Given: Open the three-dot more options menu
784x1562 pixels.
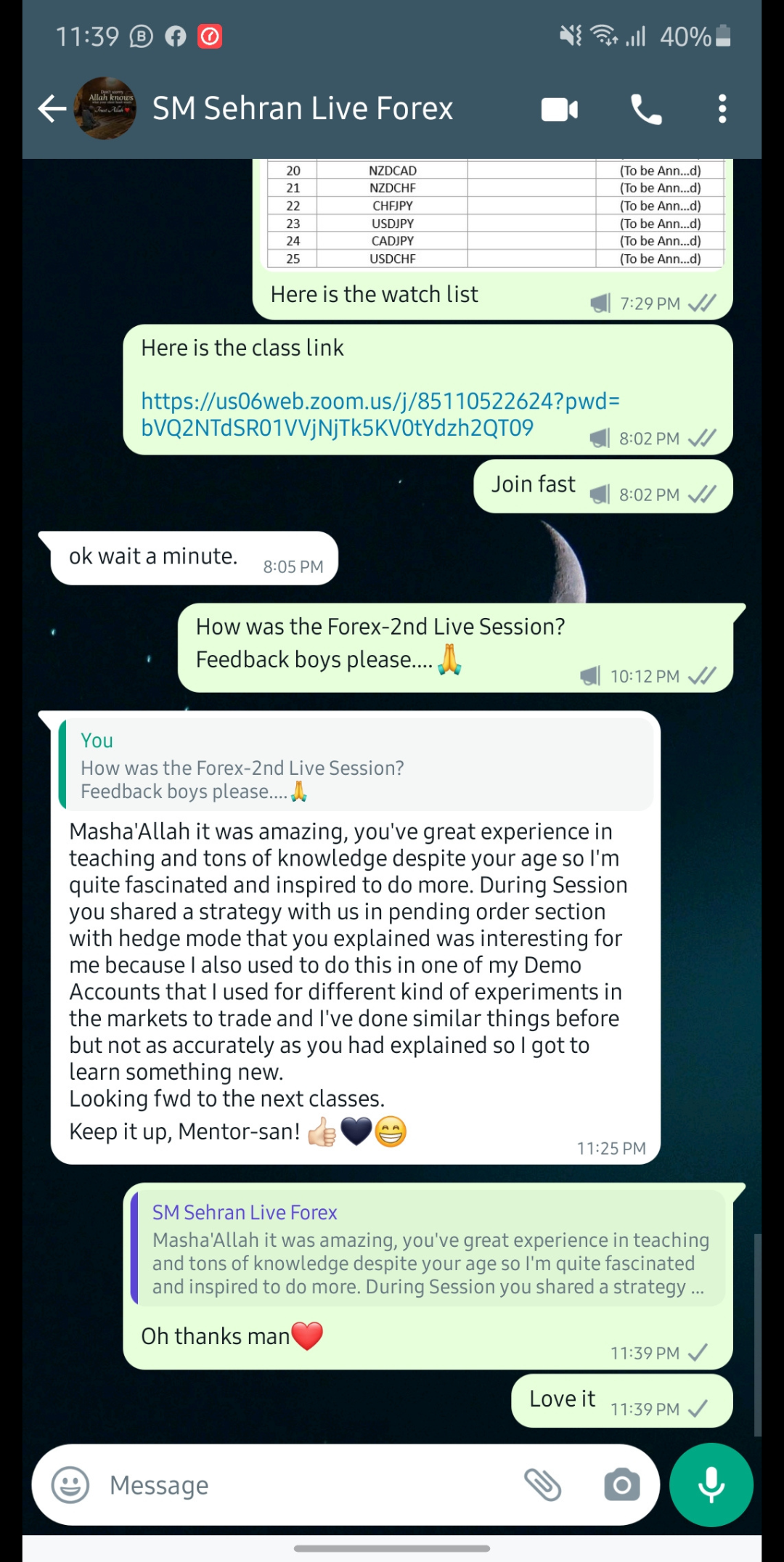Looking at the screenshot, I should point(722,109).
